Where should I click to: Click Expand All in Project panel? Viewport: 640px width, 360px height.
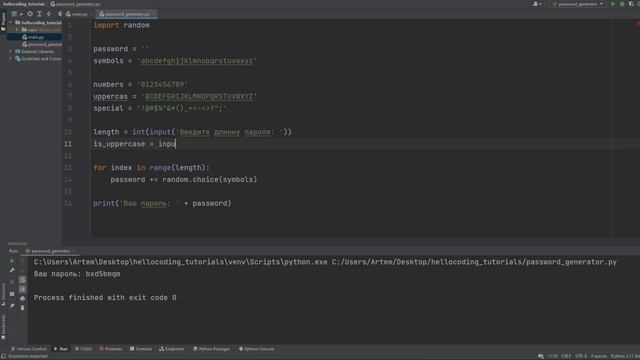coord(39,14)
